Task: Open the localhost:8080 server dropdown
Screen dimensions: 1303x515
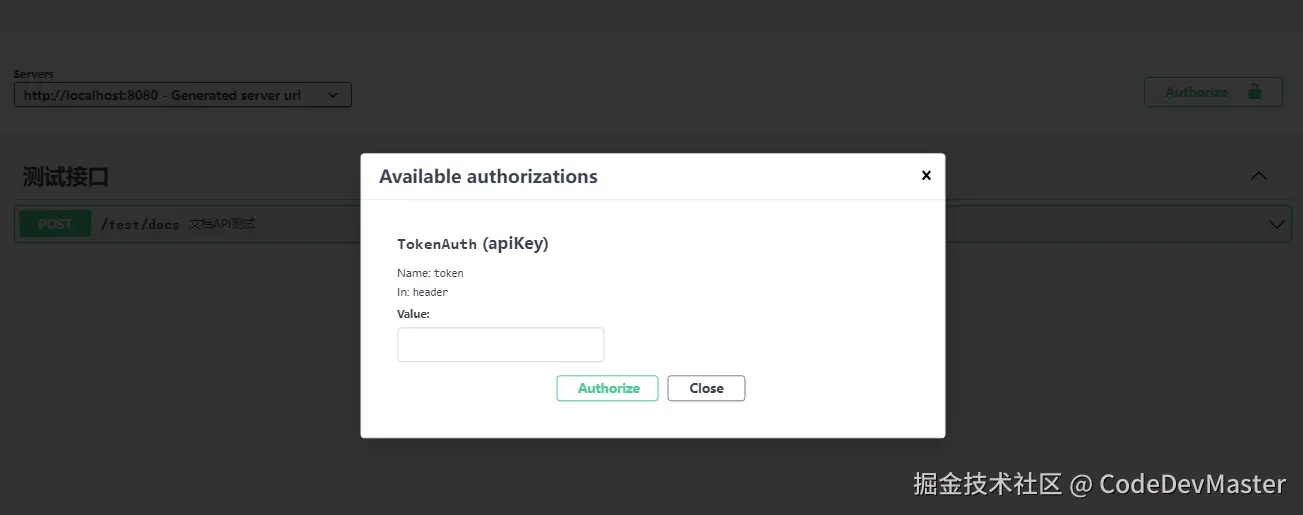Action: pos(182,95)
